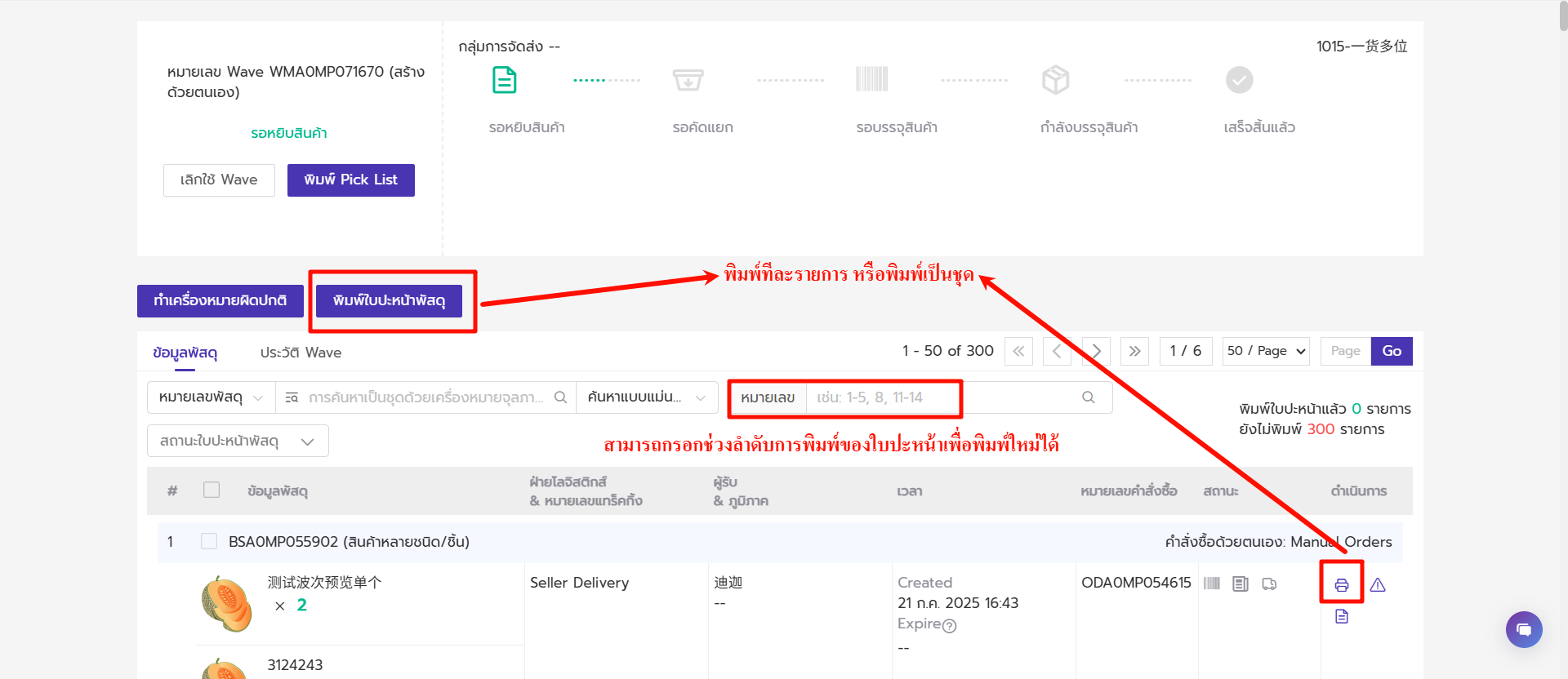Open the ค้นหาแบบแม่น... match mode dropdown
The image size is (1568, 679).
click(647, 397)
